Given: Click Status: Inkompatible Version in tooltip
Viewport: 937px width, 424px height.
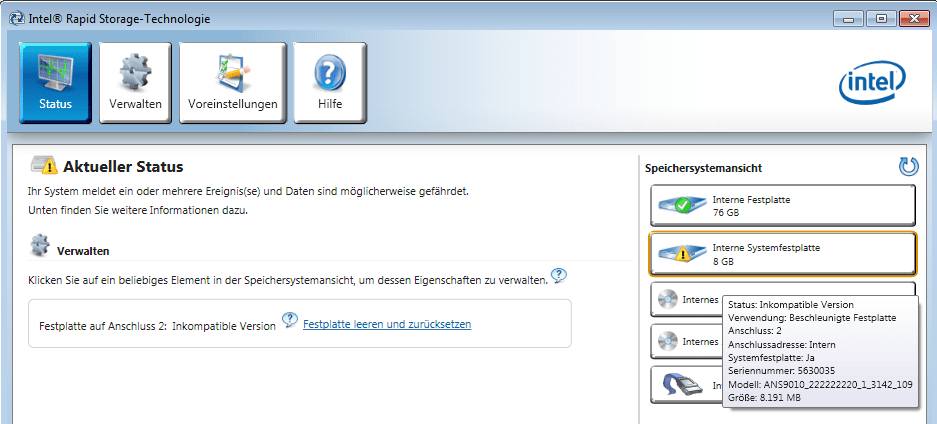Looking at the screenshot, I should 791,305.
